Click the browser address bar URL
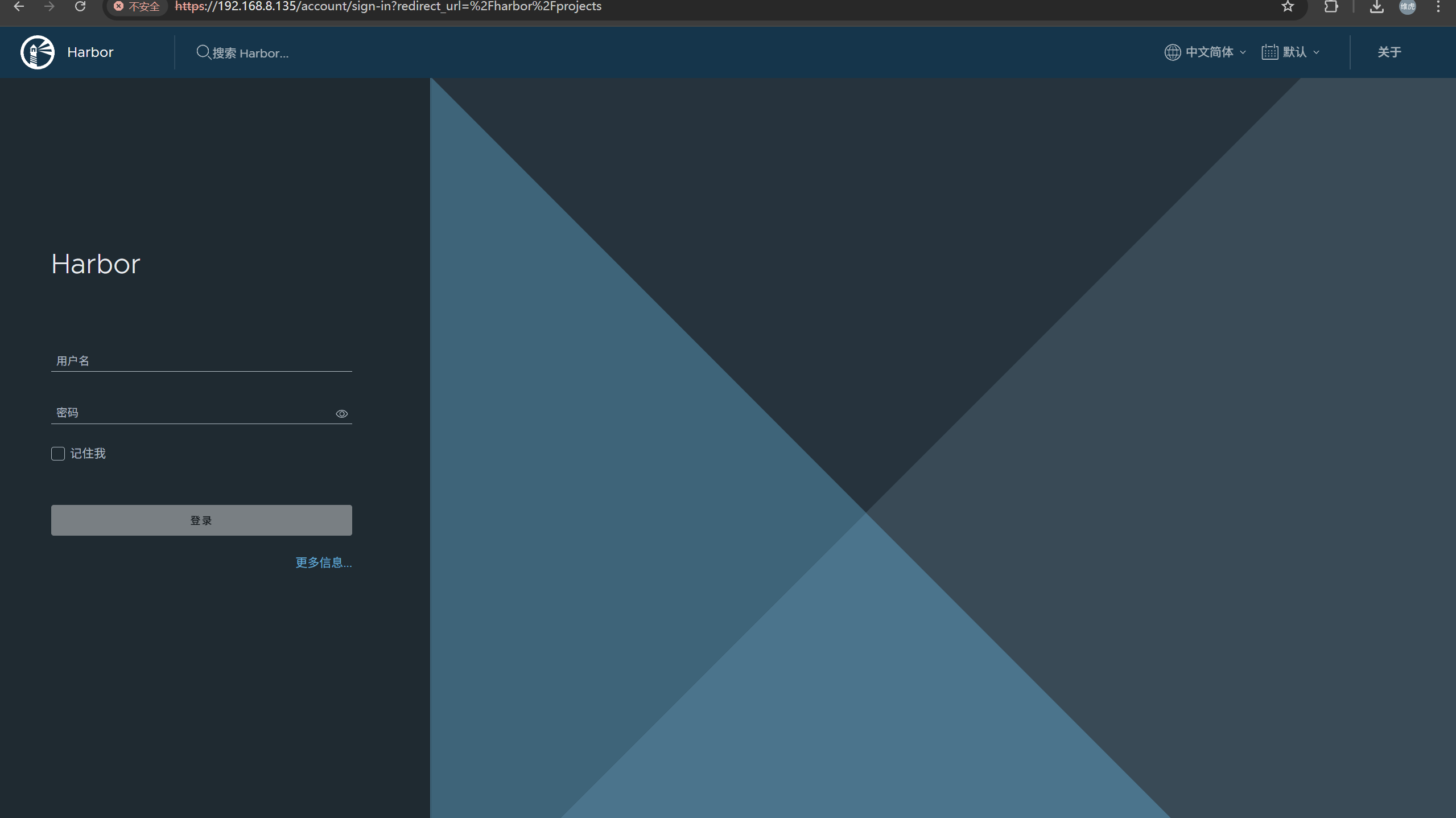 pos(388,6)
